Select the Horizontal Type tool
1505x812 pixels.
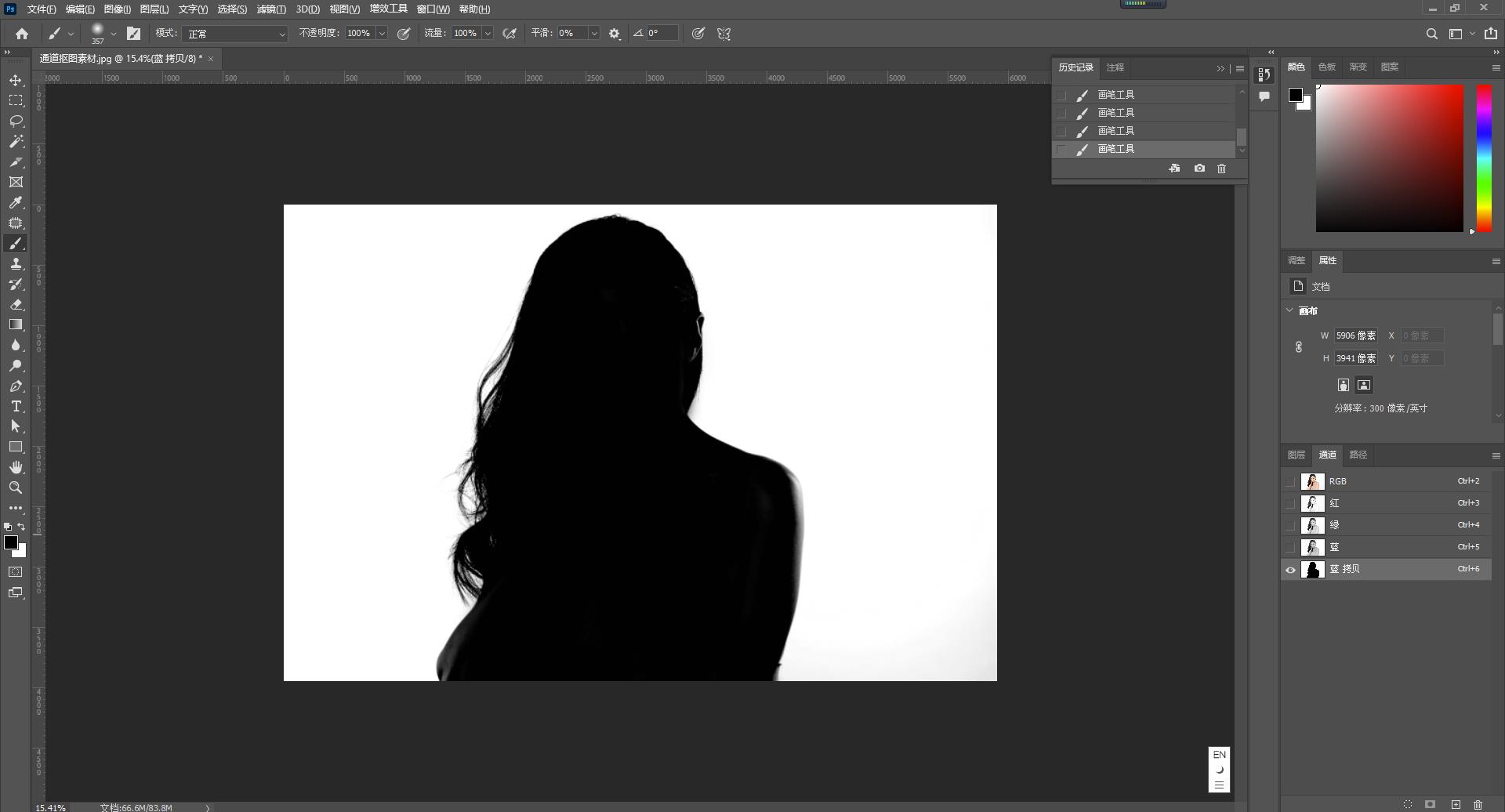[x=16, y=406]
